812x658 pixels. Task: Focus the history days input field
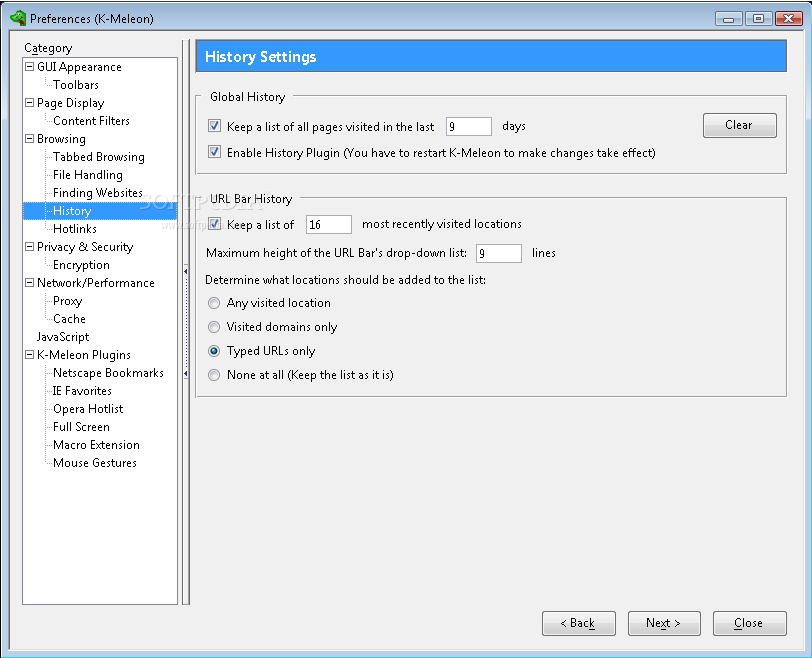pos(469,126)
